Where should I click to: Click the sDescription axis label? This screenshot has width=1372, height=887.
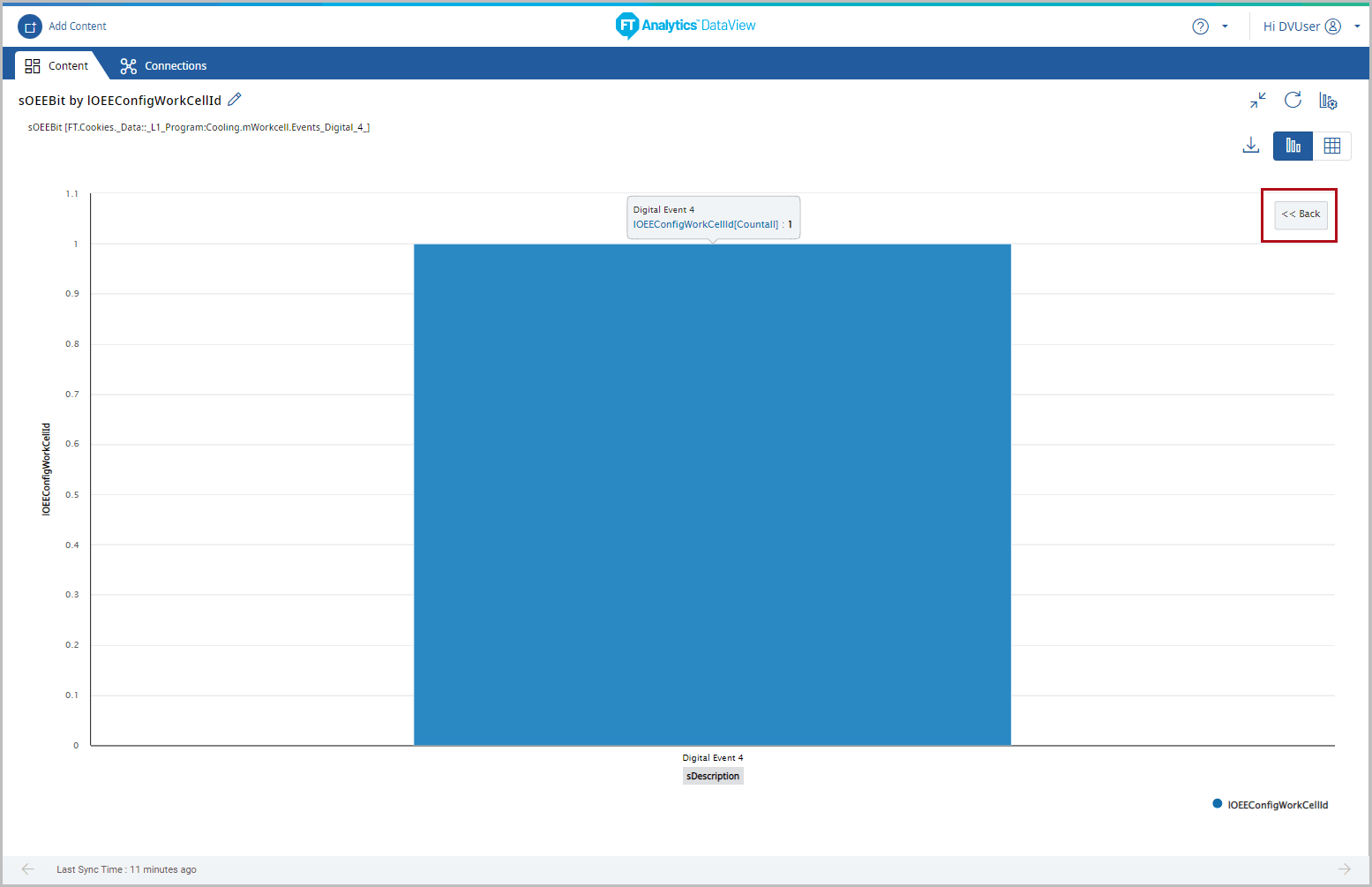click(713, 777)
